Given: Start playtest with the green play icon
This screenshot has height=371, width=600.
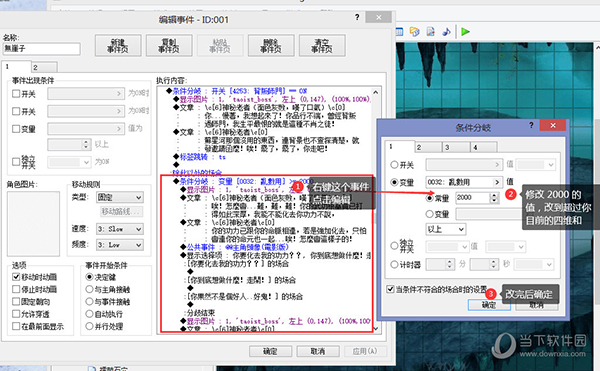Looking at the screenshot, I should point(465,32).
